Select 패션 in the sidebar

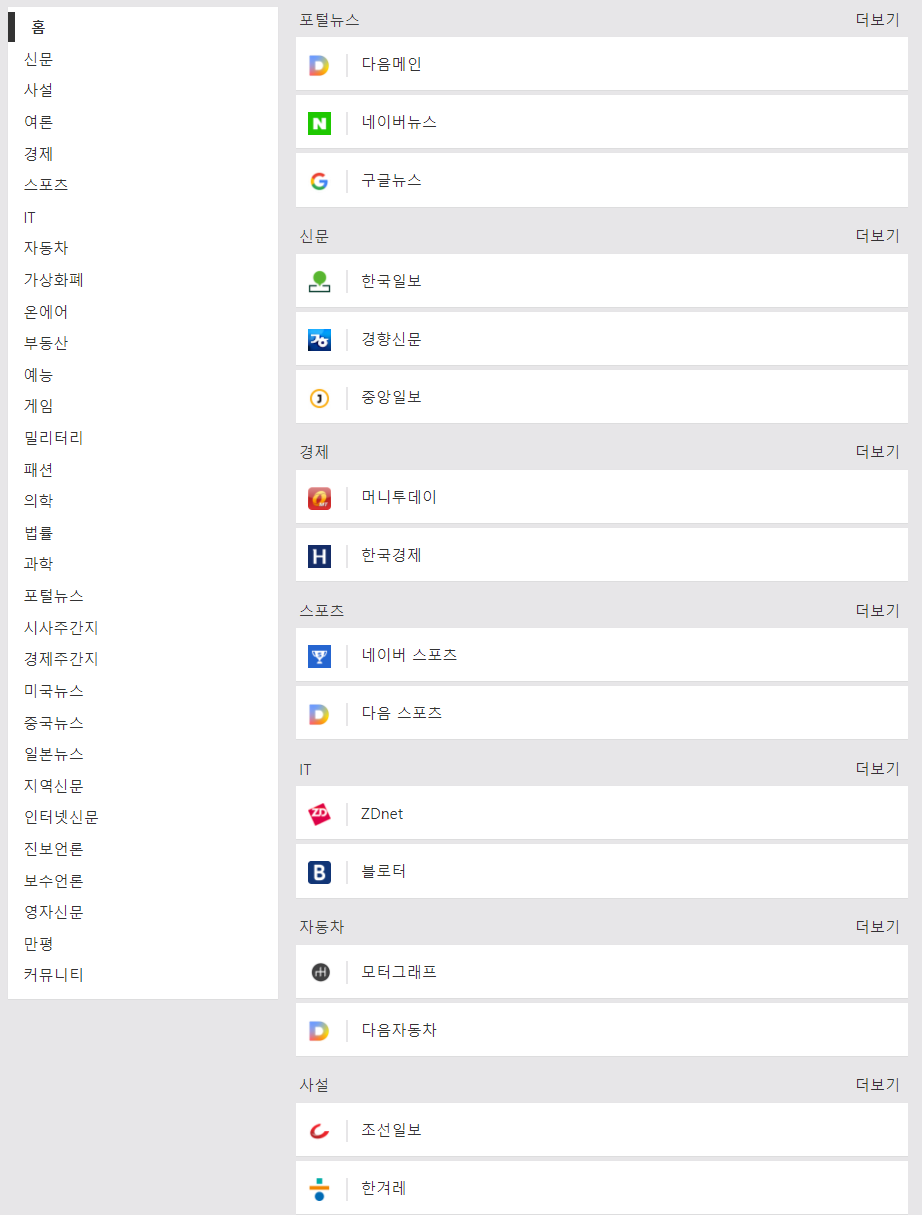[38, 470]
